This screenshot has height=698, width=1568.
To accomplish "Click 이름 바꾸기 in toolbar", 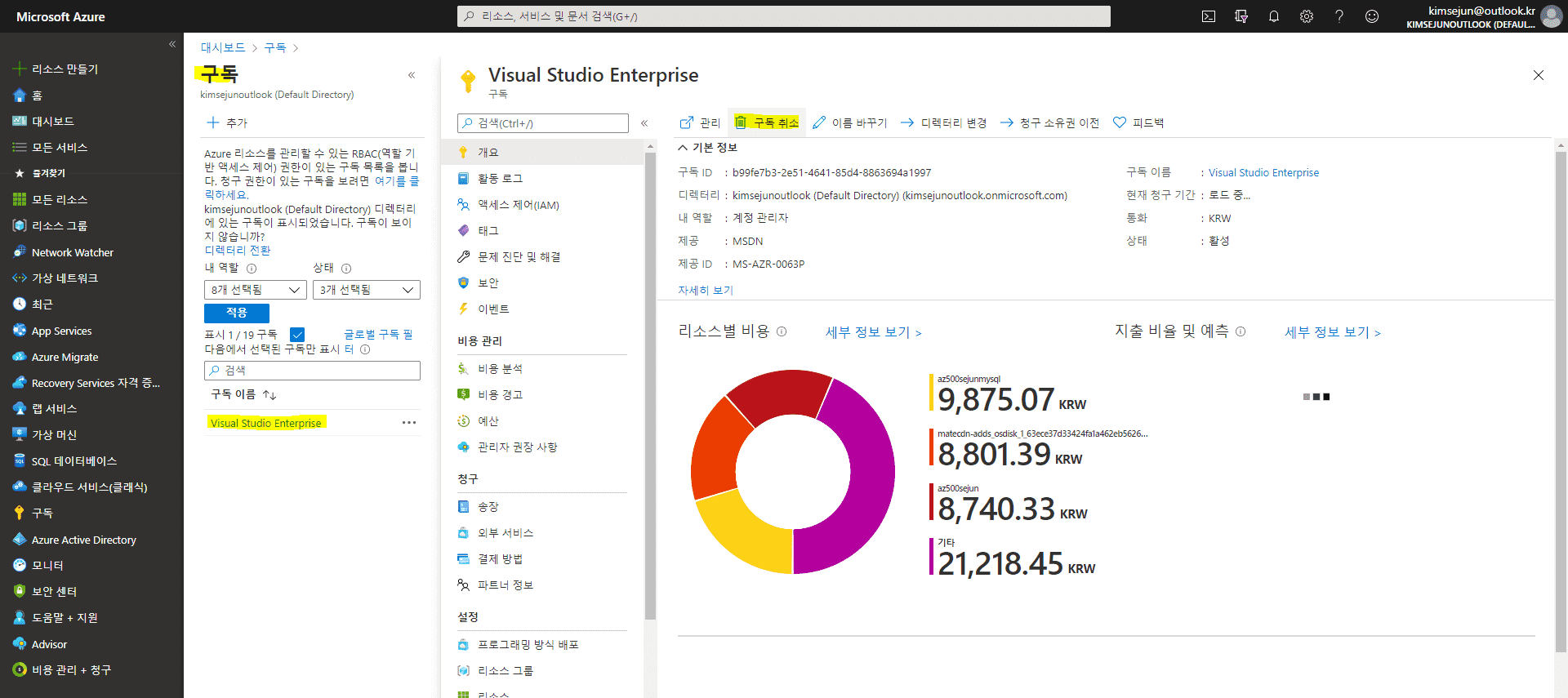I will [850, 122].
